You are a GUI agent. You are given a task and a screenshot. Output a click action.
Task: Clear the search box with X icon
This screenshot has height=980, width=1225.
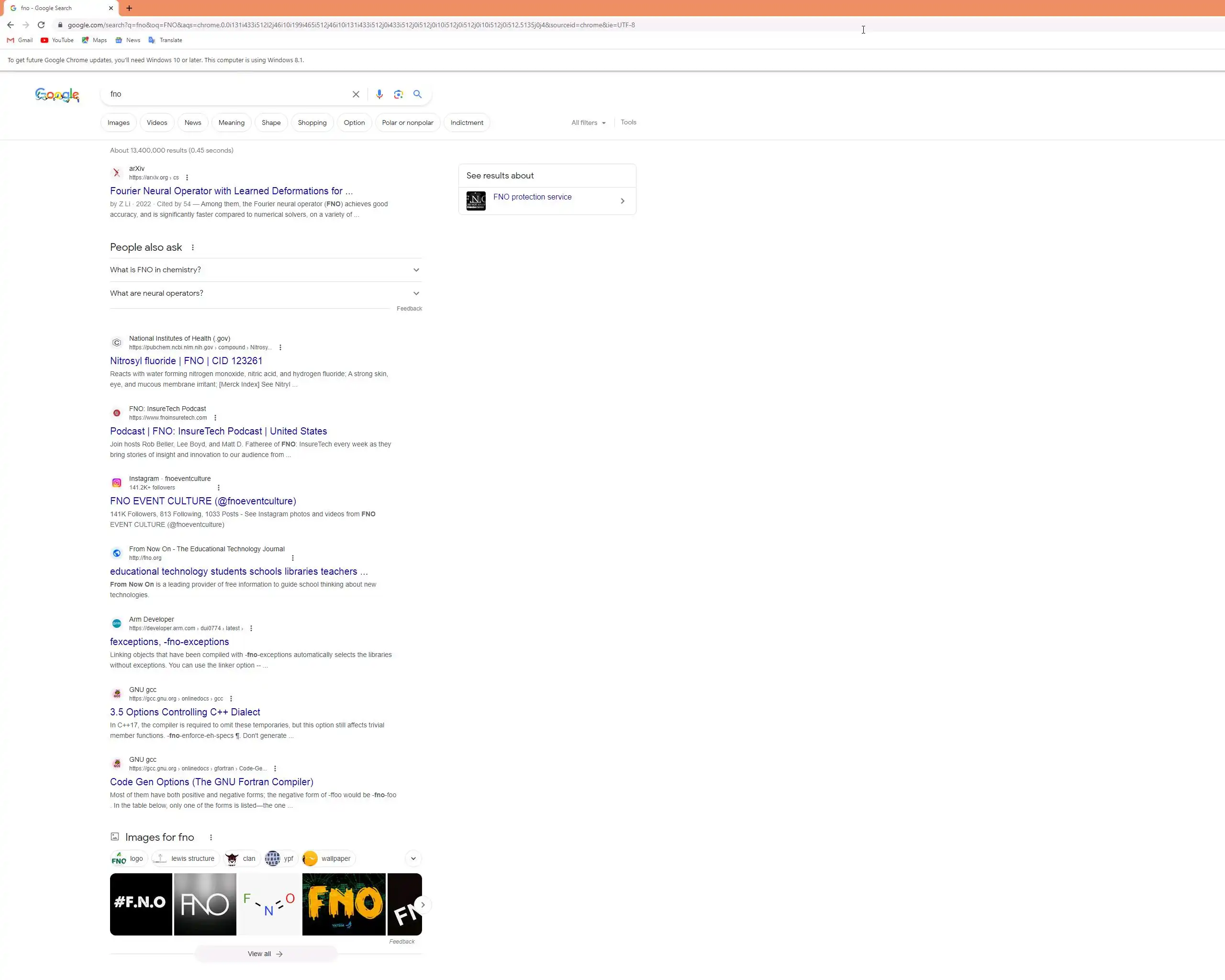[x=356, y=94]
